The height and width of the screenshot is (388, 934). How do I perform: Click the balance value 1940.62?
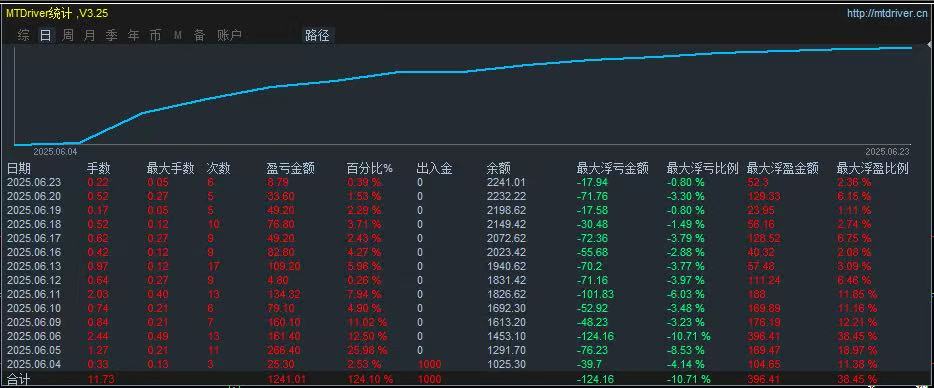[506, 266]
